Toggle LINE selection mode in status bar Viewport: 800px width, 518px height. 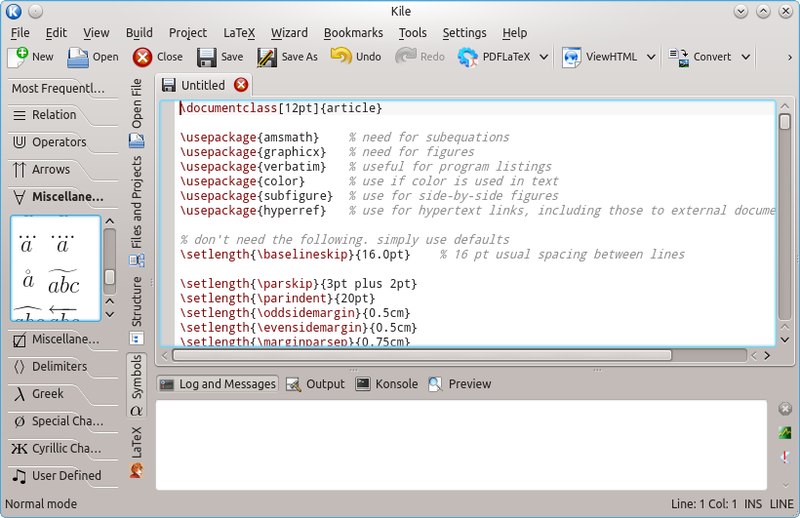click(x=781, y=505)
